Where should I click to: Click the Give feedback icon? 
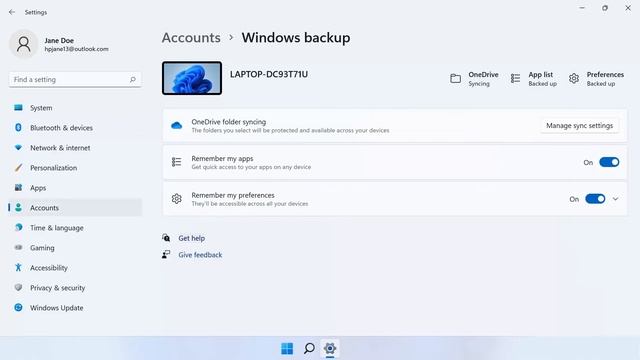166,255
